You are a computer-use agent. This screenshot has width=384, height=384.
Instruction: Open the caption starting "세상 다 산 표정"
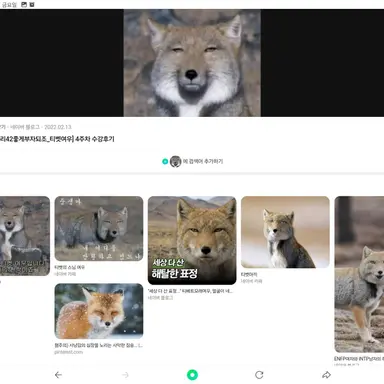(191, 291)
